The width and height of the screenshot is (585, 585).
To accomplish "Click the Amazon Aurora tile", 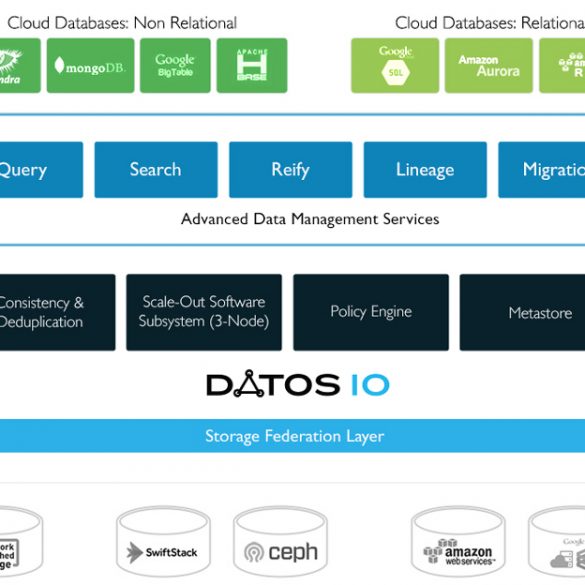I will (488, 65).
